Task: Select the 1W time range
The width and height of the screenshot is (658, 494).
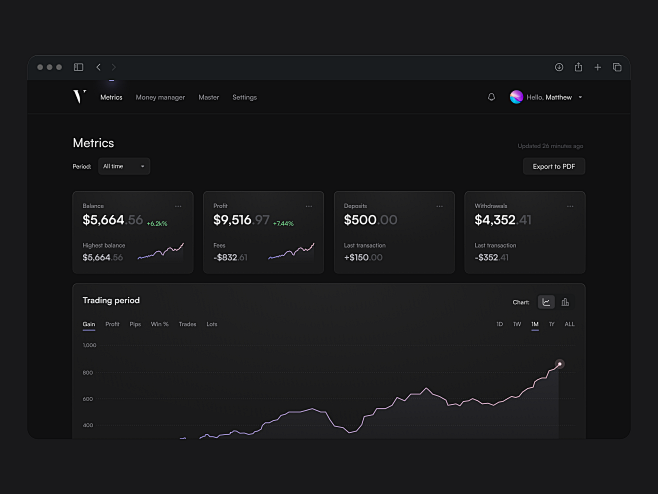Action: click(517, 325)
